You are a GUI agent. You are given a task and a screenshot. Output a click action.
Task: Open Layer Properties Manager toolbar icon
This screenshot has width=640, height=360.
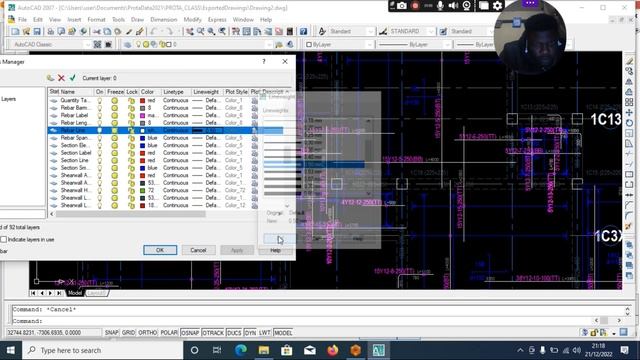click(x=127, y=44)
